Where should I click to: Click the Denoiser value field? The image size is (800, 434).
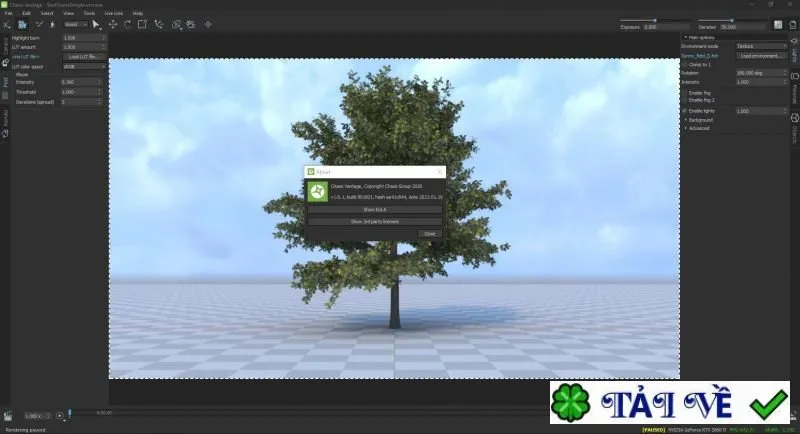click(743, 27)
